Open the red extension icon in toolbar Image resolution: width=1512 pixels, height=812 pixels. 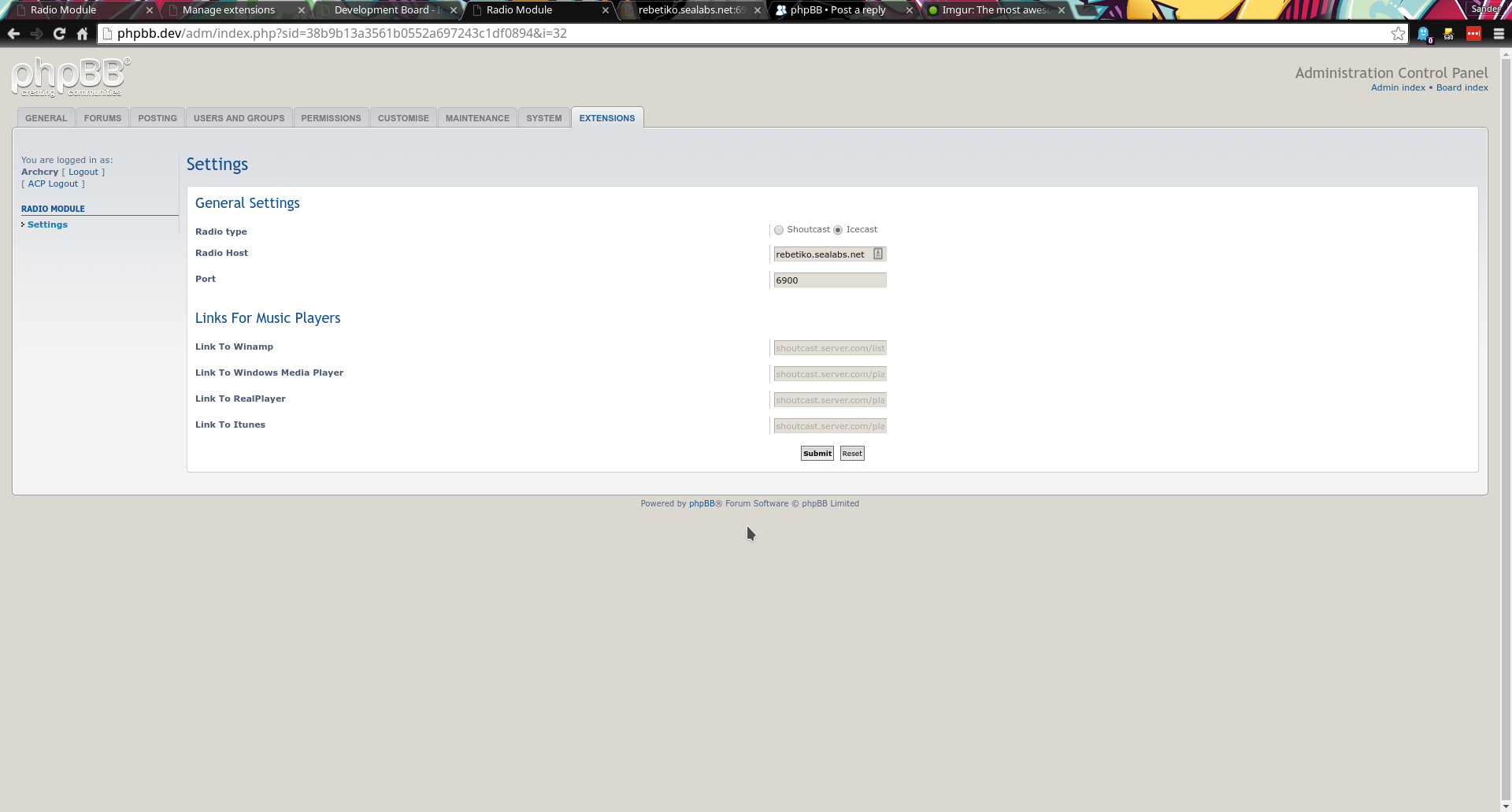(1473, 33)
